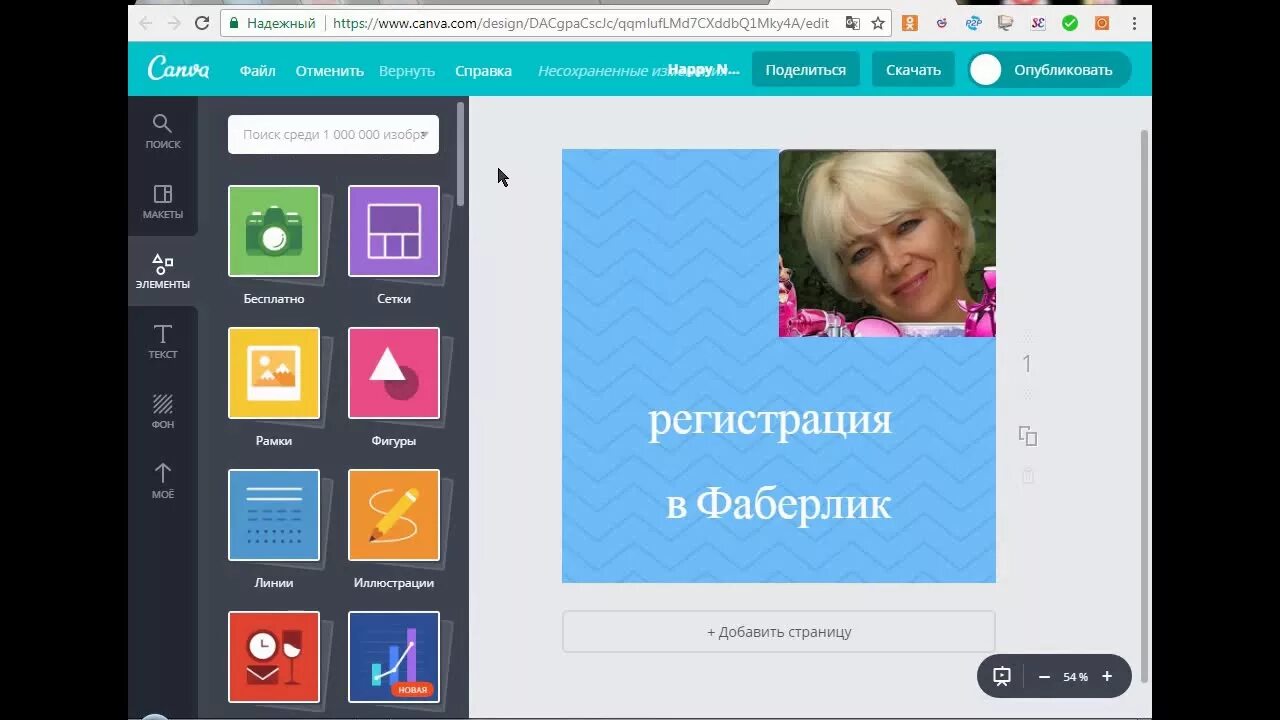
Task: Open the Grids (Сетки) category
Action: tap(394, 231)
